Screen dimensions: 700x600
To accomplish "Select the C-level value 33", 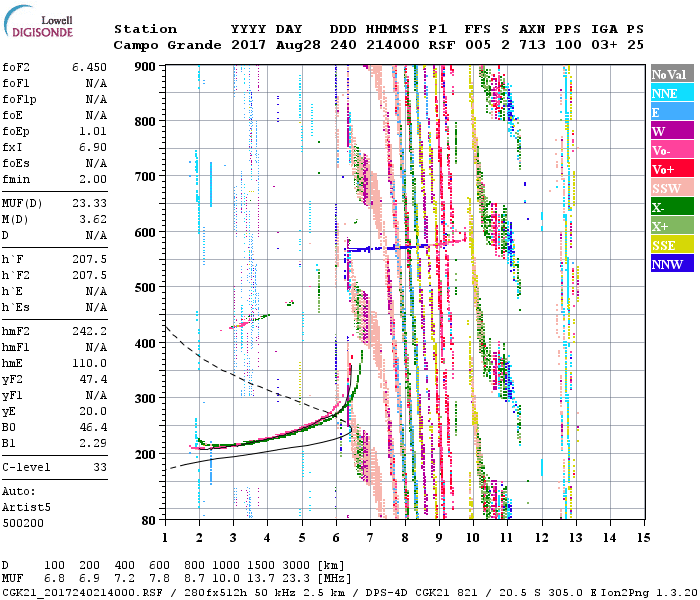I will tap(100, 467).
